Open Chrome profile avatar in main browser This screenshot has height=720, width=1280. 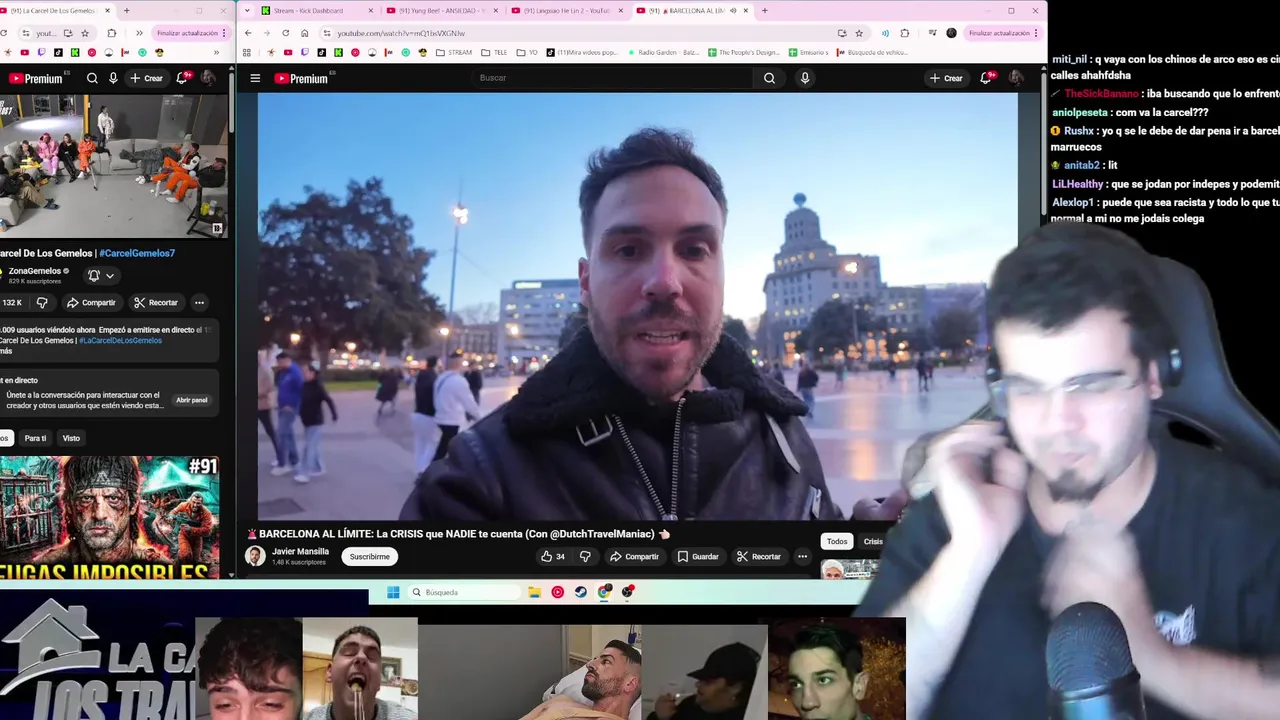pos(951,33)
